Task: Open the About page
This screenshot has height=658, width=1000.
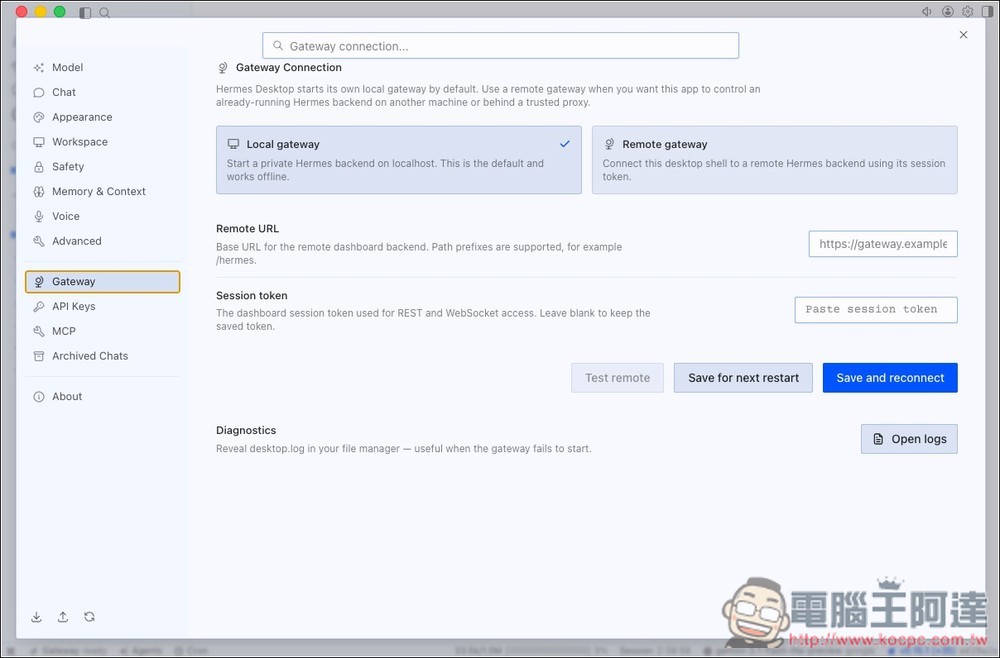Action: (x=102, y=397)
